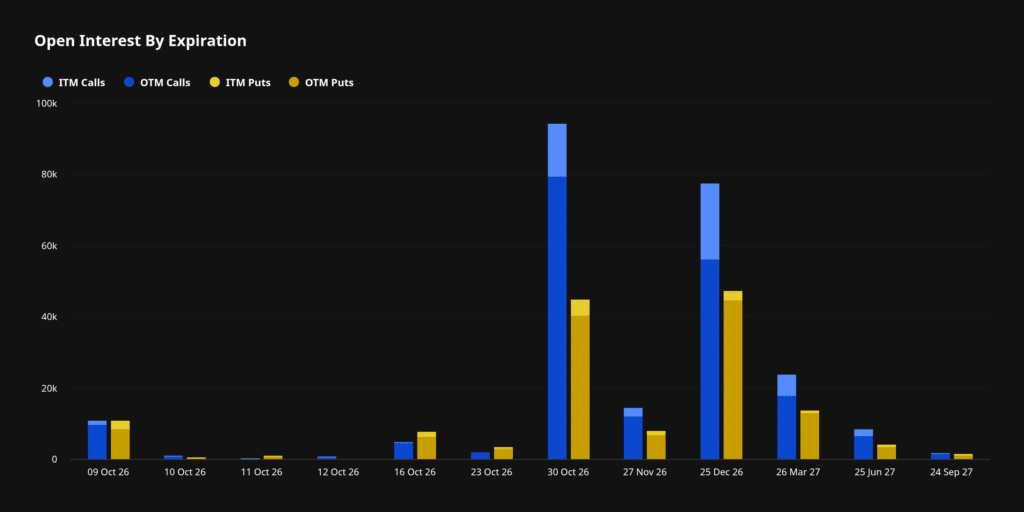Image resolution: width=1024 pixels, height=512 pixels.
Task: Toggle the OTM Calls legend item
Action: point(157,83)
